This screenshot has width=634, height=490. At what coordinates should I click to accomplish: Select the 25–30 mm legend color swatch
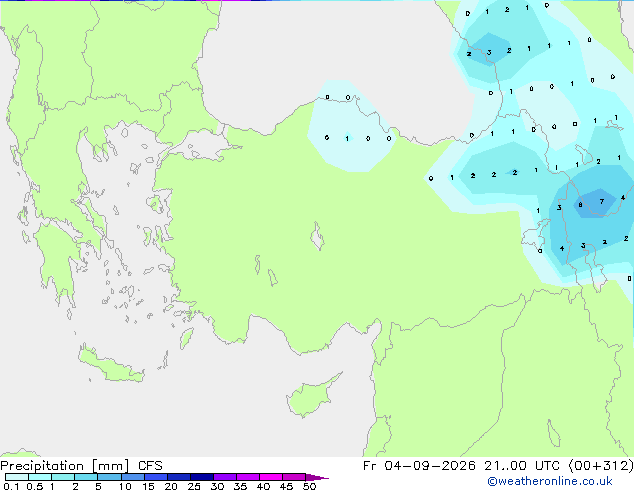click(201, 477)
